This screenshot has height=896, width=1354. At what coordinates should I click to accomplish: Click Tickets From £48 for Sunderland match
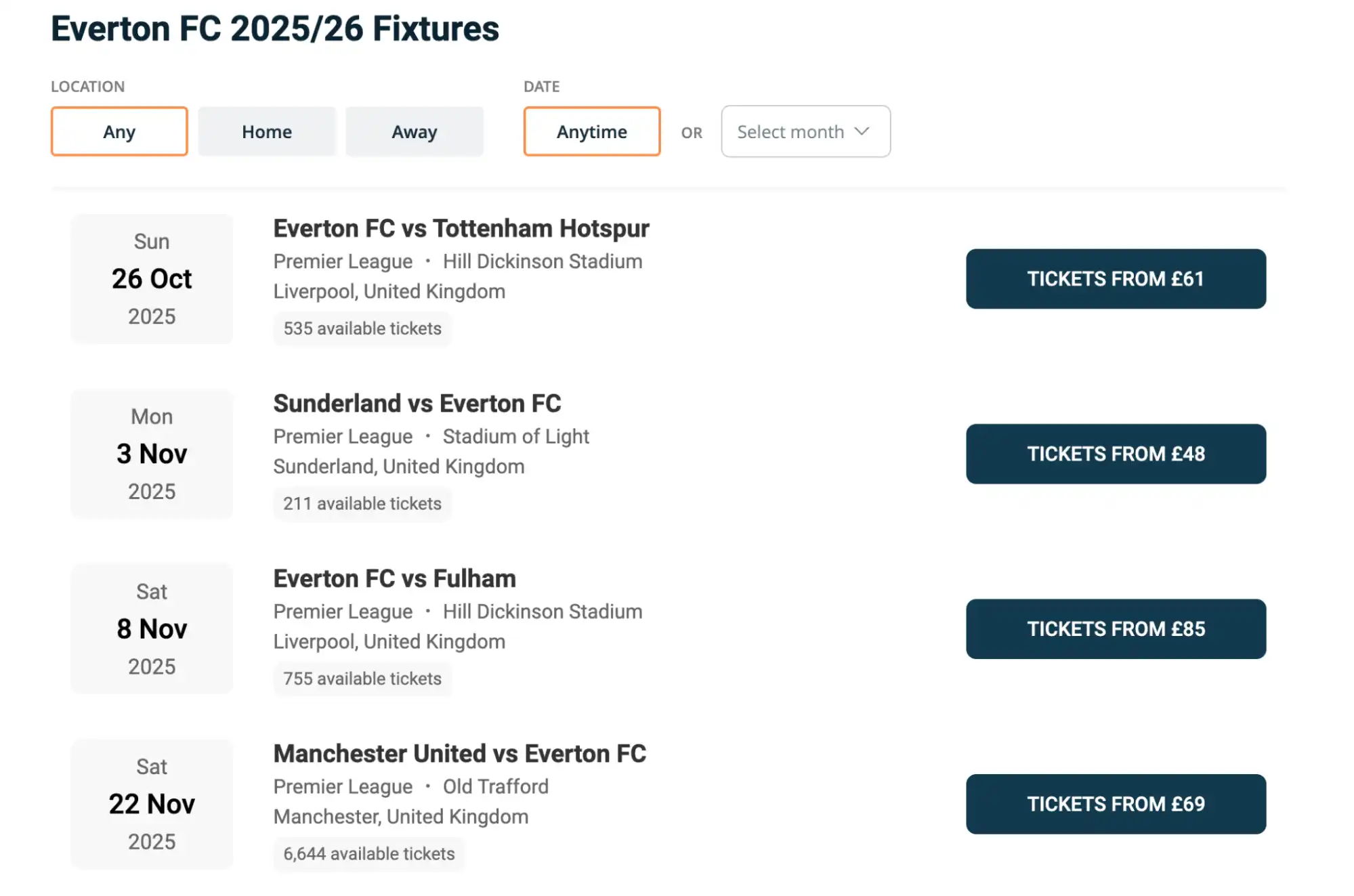coord(1115,454)
